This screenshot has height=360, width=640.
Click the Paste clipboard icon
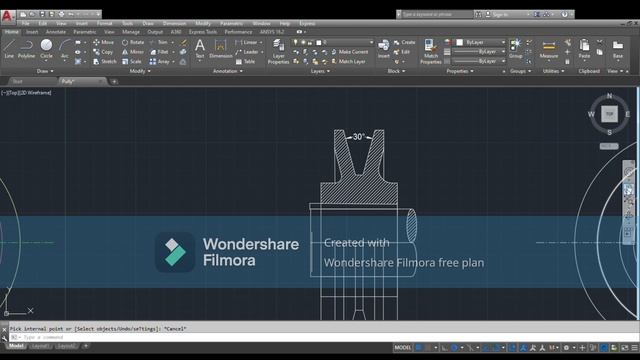584,49
